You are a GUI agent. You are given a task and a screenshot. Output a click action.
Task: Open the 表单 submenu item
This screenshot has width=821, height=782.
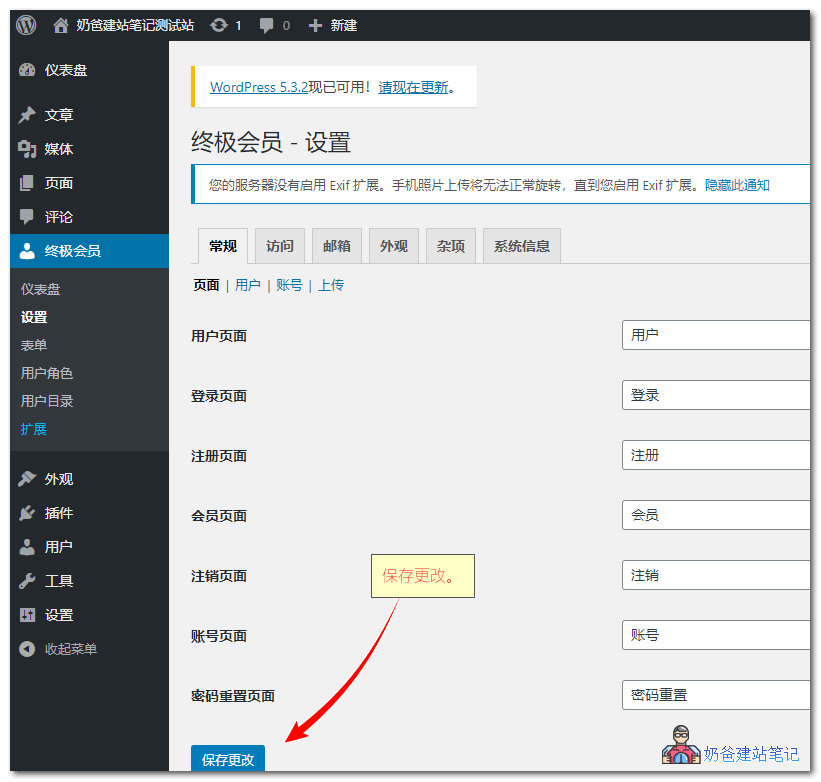pyautogui.click(x=34, y=345)
